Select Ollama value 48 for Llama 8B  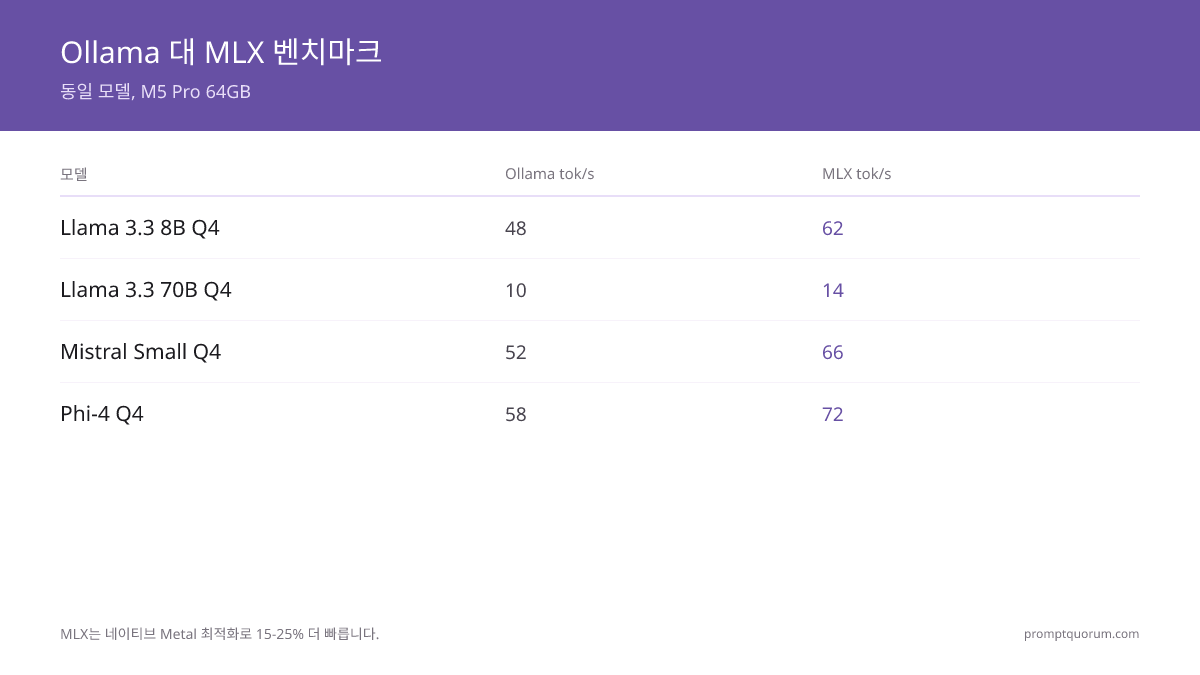coord(516,228)
